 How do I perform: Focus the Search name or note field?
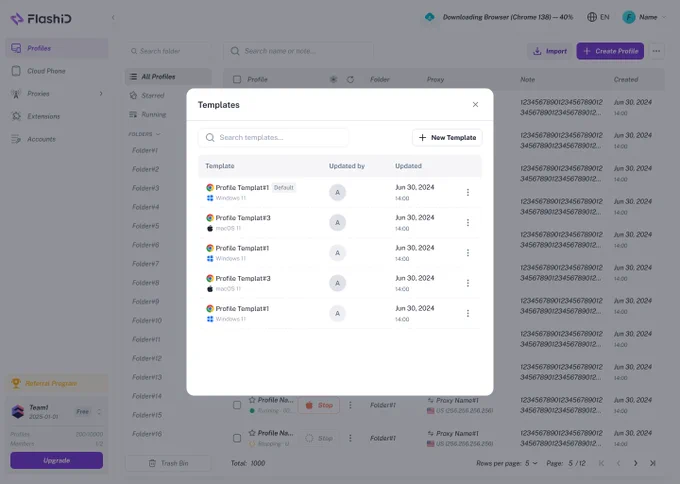[x=298, y=51]
